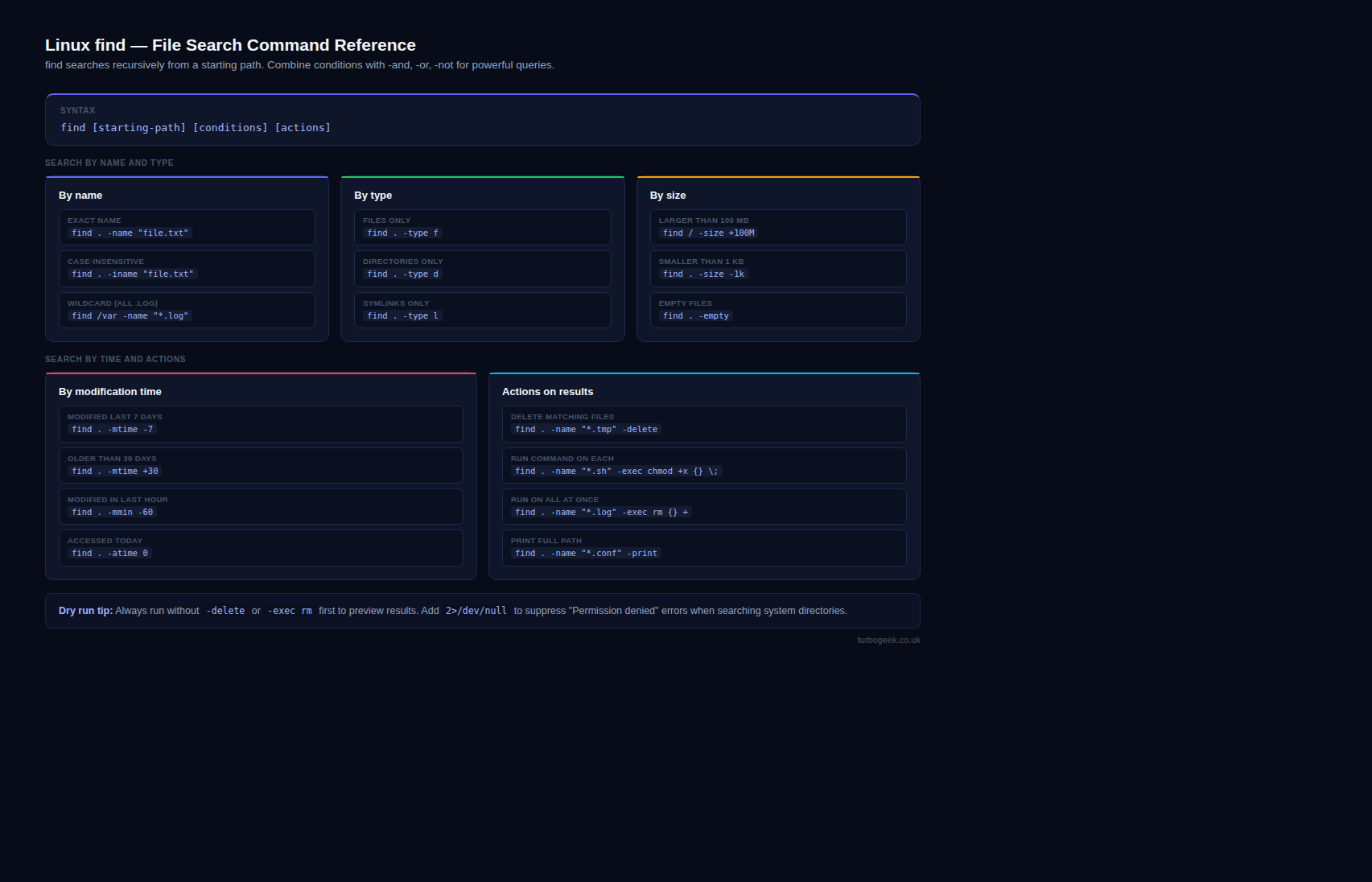Click the wildcard *.log find command

(x=130, y=316)
